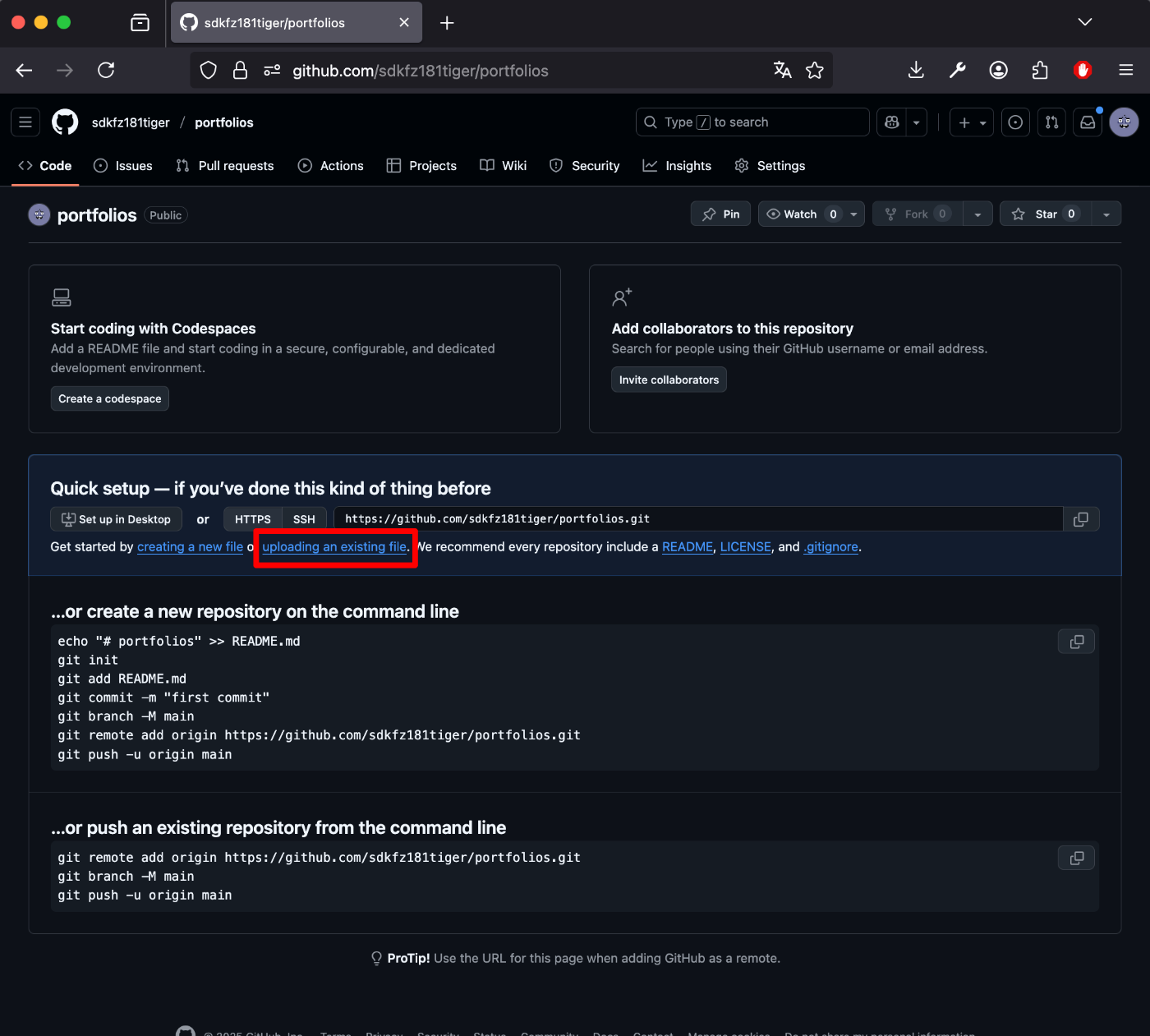1150x1036 pixels.
Task: Open the README link
Action: (688, 547)
